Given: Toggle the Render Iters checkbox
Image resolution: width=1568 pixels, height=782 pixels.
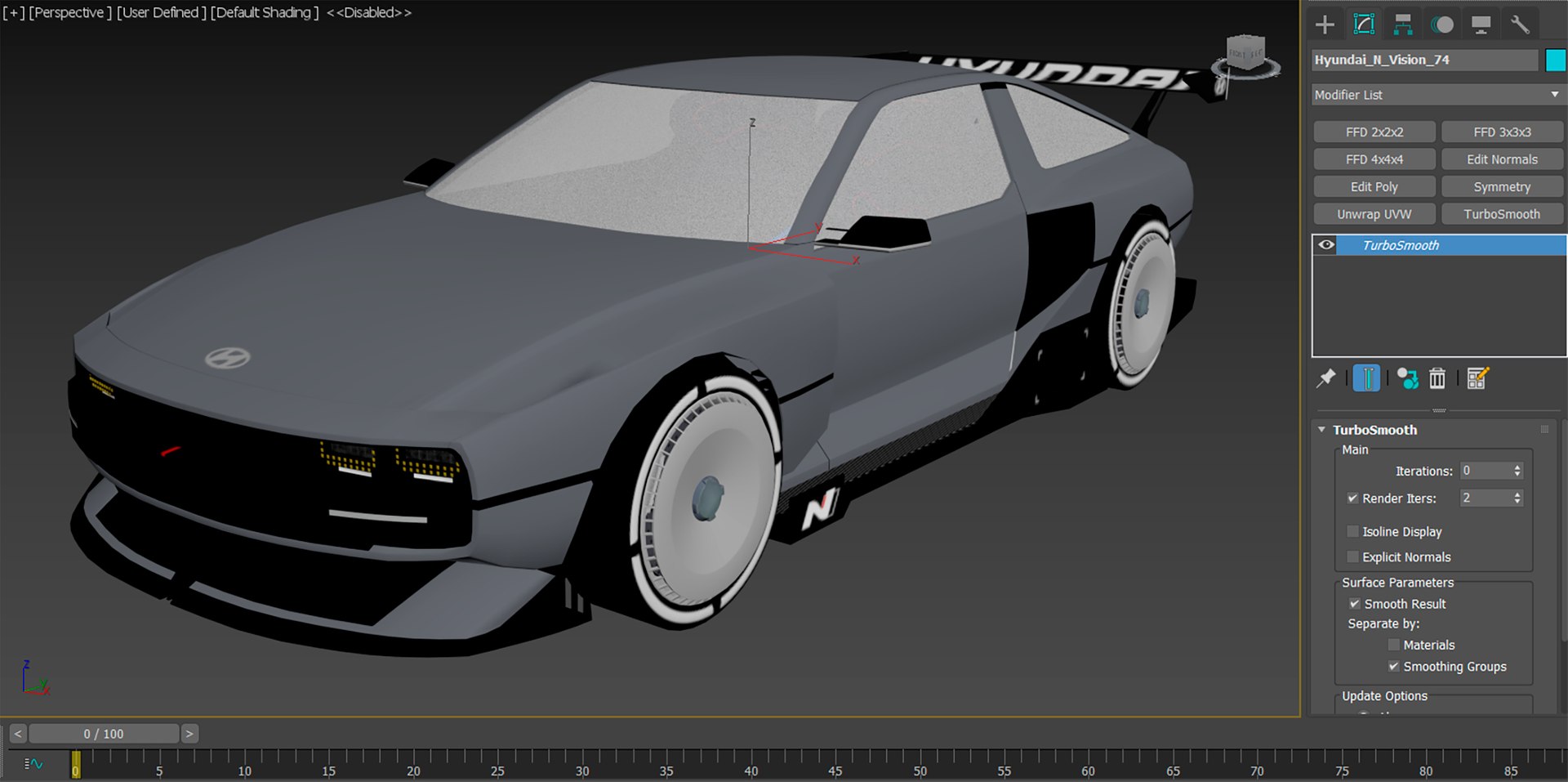Looking at the screenshot, I should (1352, 498).
